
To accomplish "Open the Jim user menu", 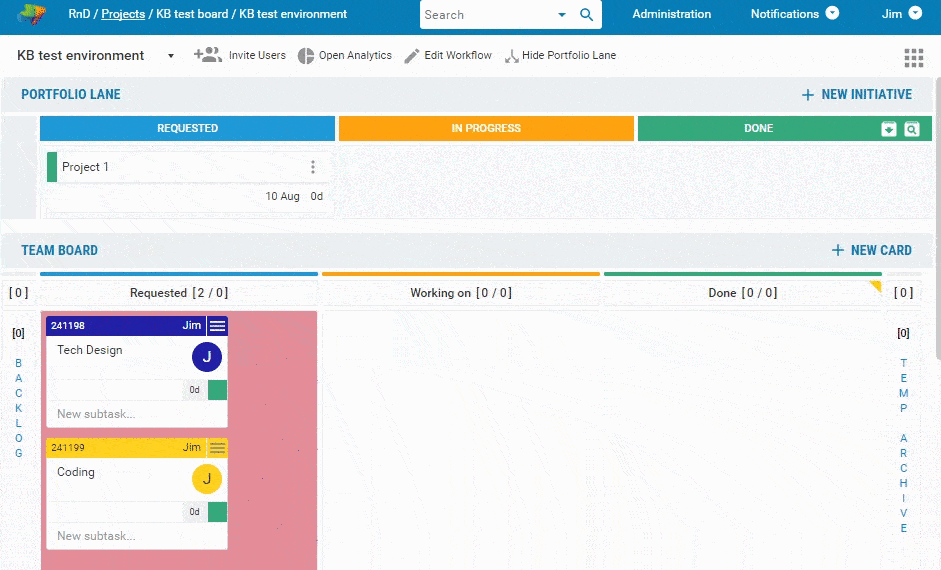I will coord(901,14).
